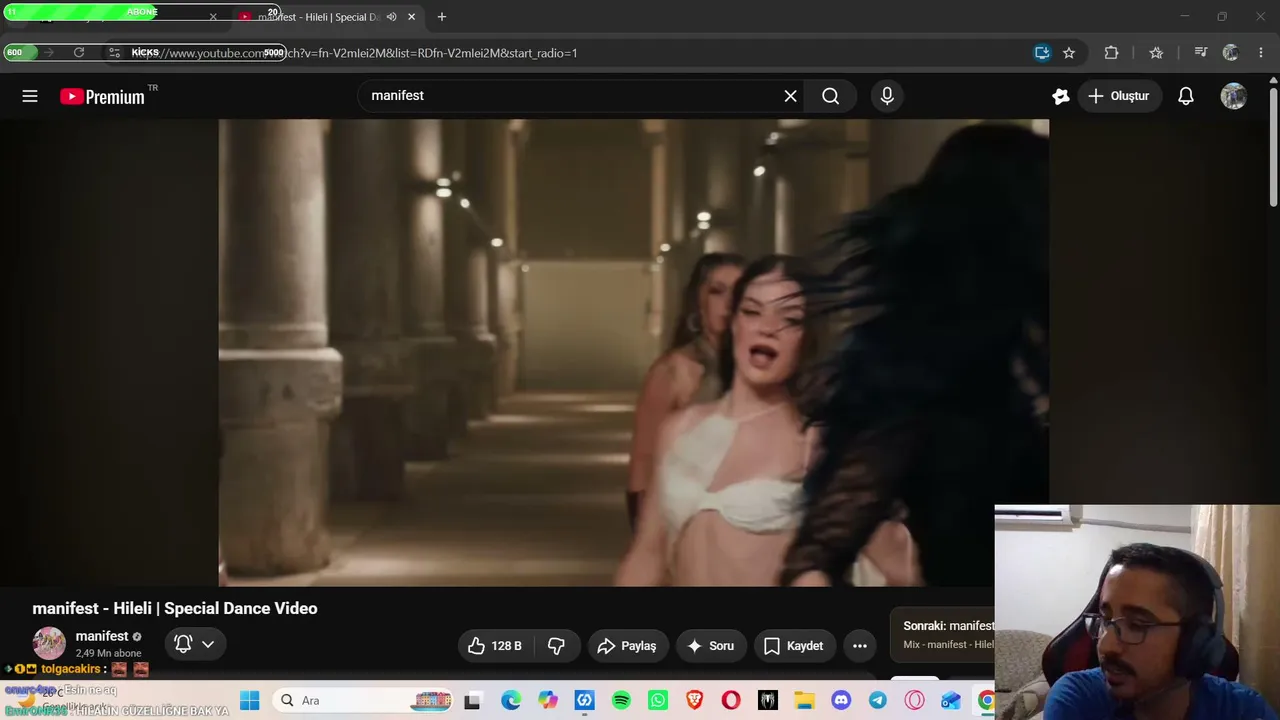Bookmark this page with the star
The image size is (1280, 720).
pyautogui.click(x=1069, y=53)
